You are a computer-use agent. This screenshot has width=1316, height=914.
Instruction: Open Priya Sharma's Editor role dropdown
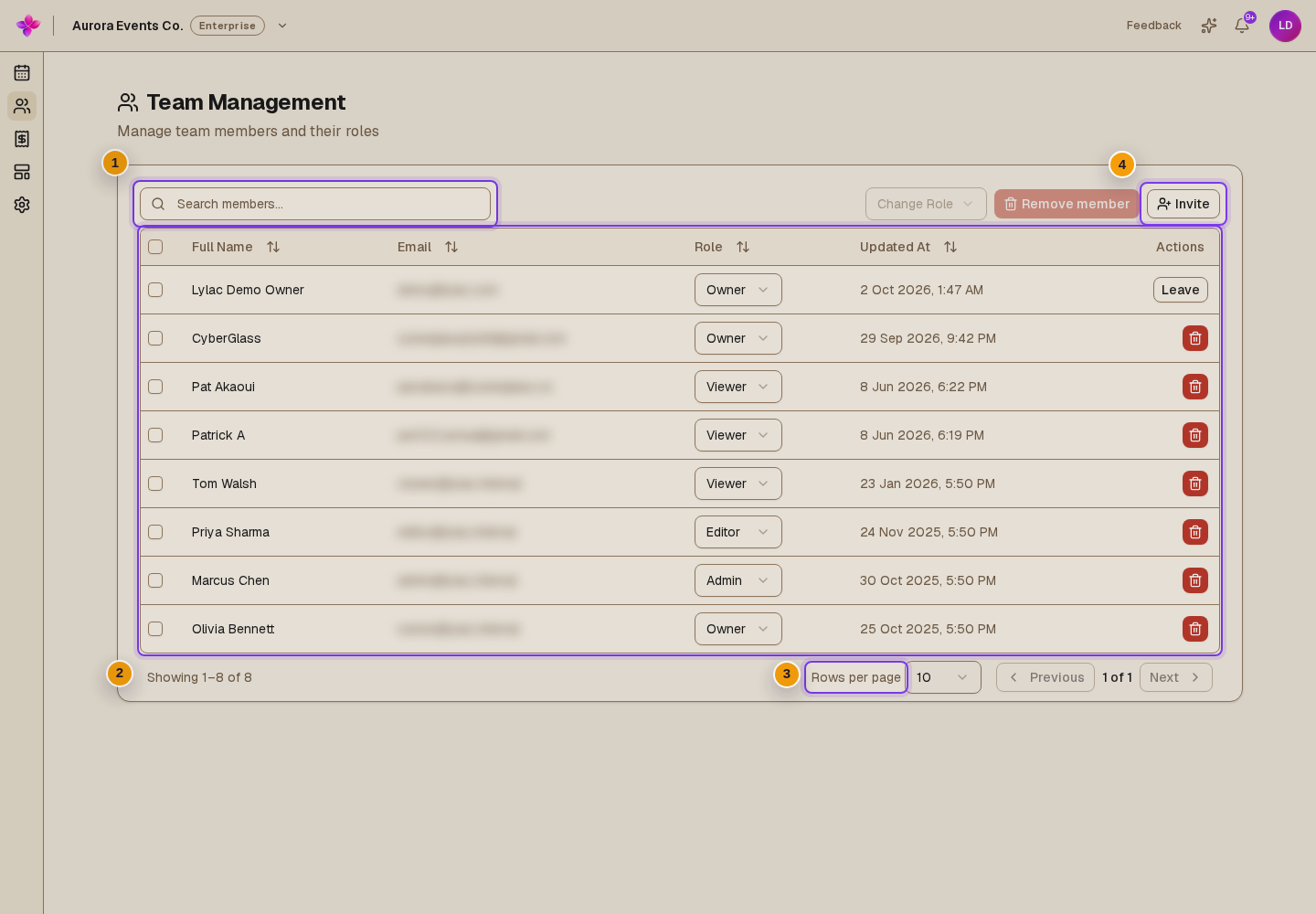(x=738, y=532)
